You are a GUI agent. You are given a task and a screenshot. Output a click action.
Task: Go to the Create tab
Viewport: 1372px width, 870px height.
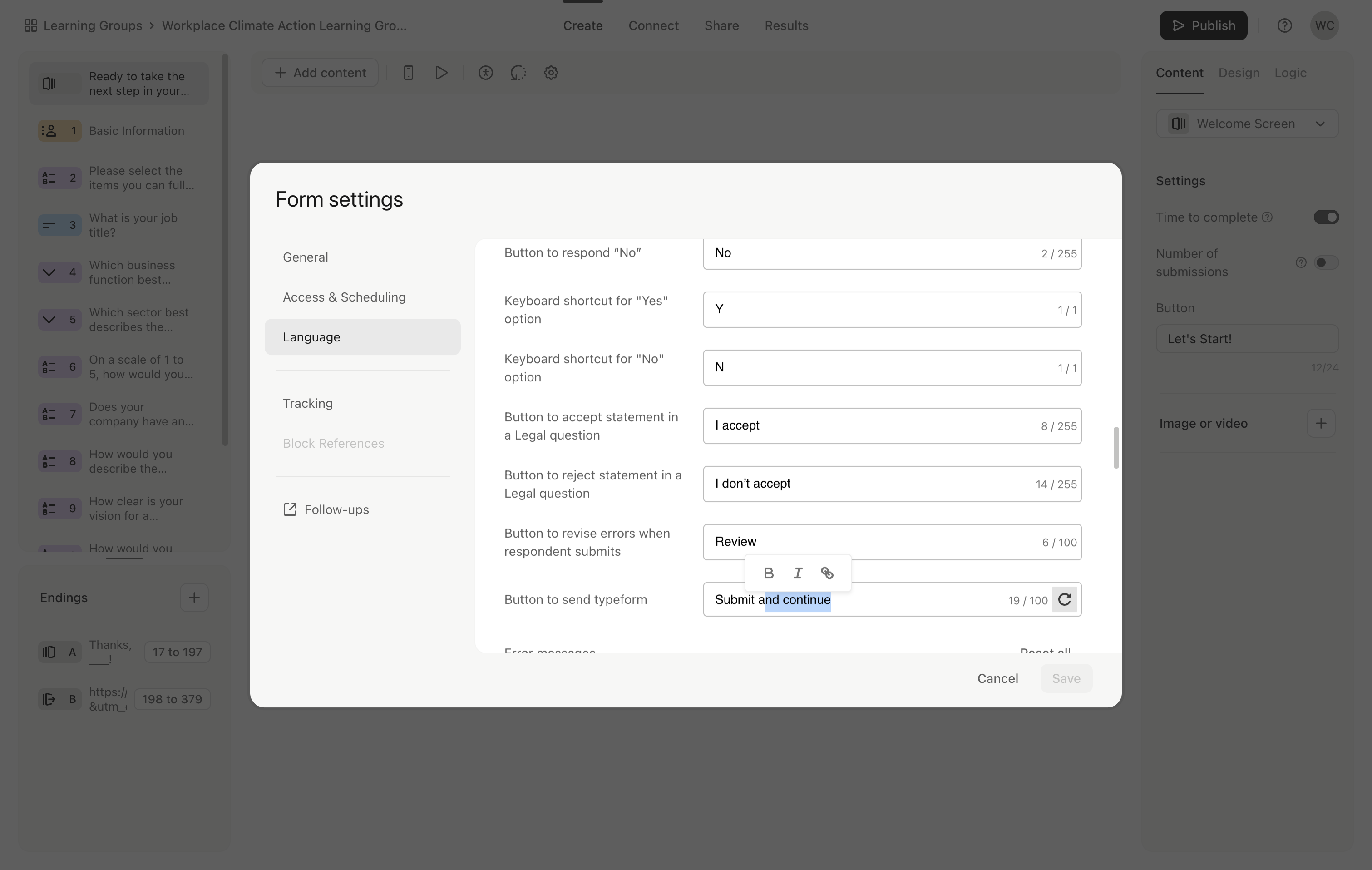(x=582, y=25)
